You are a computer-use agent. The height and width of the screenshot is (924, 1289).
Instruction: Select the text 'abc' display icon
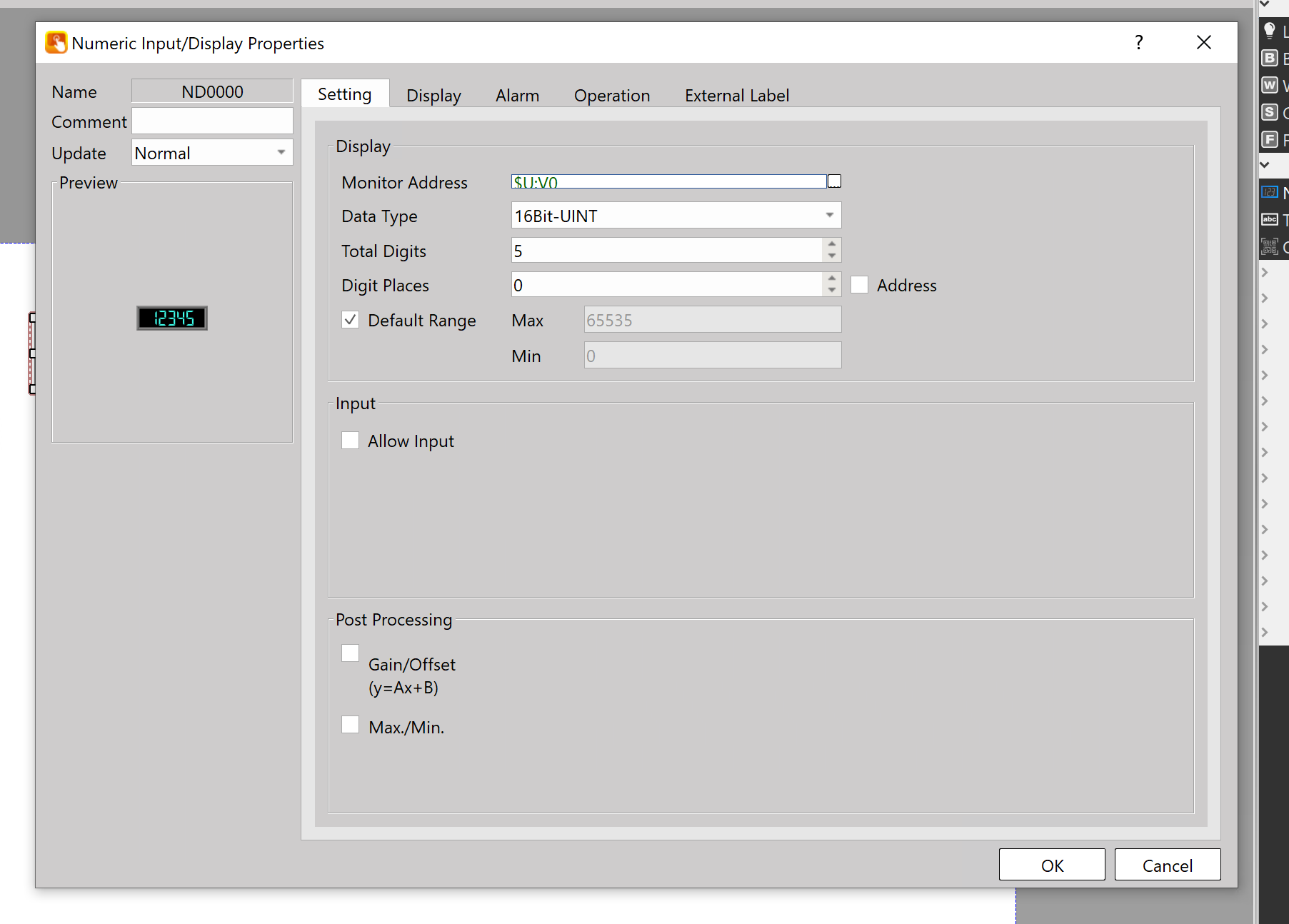pos(1269,219)
